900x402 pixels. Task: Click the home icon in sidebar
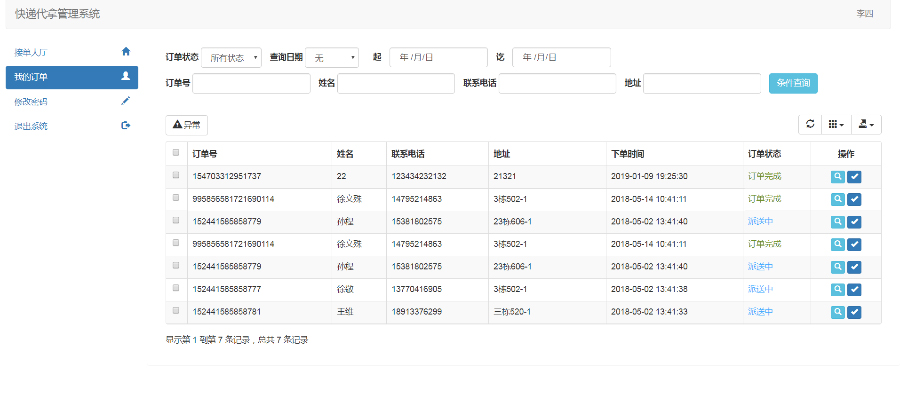click(x=125, y=50)
